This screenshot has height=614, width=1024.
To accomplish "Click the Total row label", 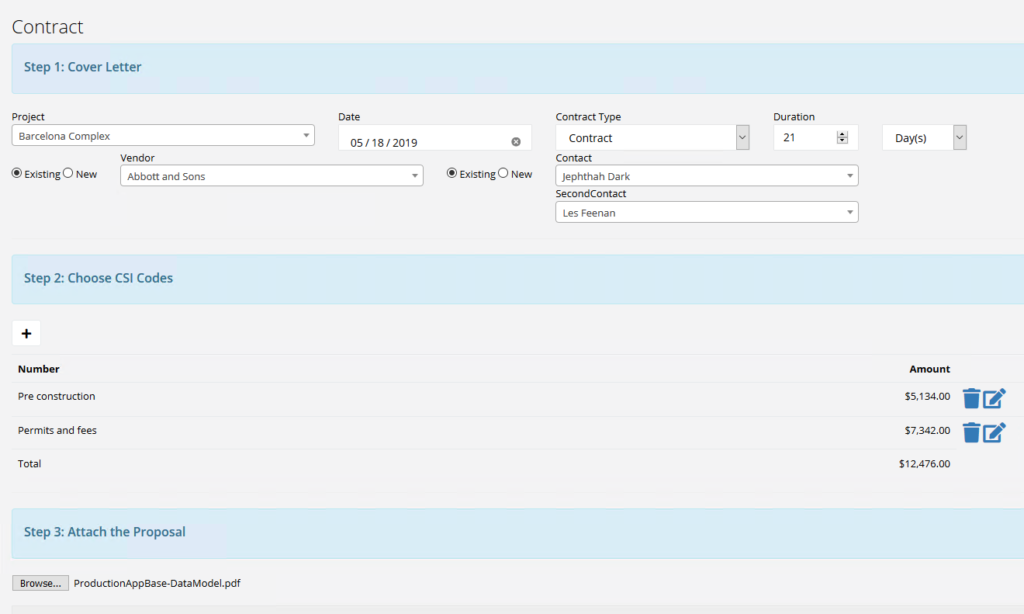I will click(29, 463).
